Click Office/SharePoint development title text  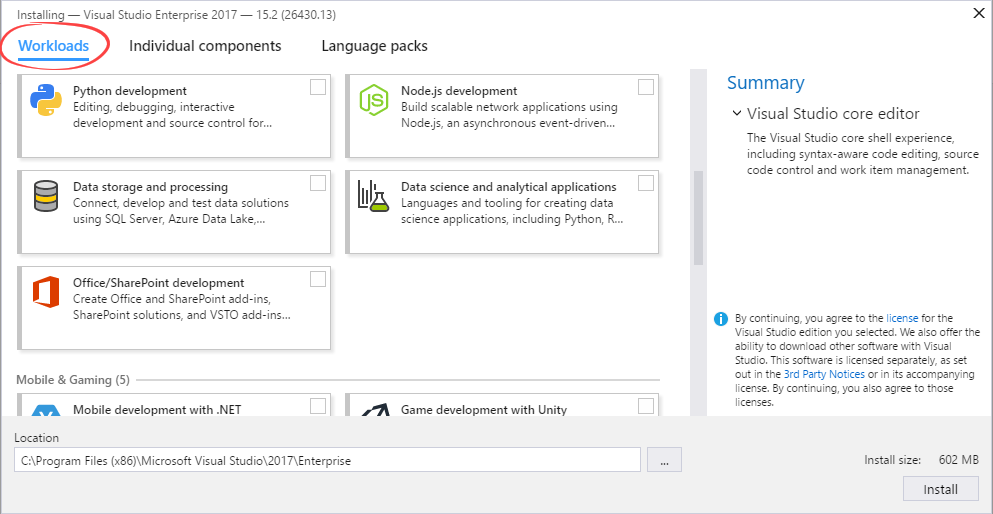tap(159, 283)
